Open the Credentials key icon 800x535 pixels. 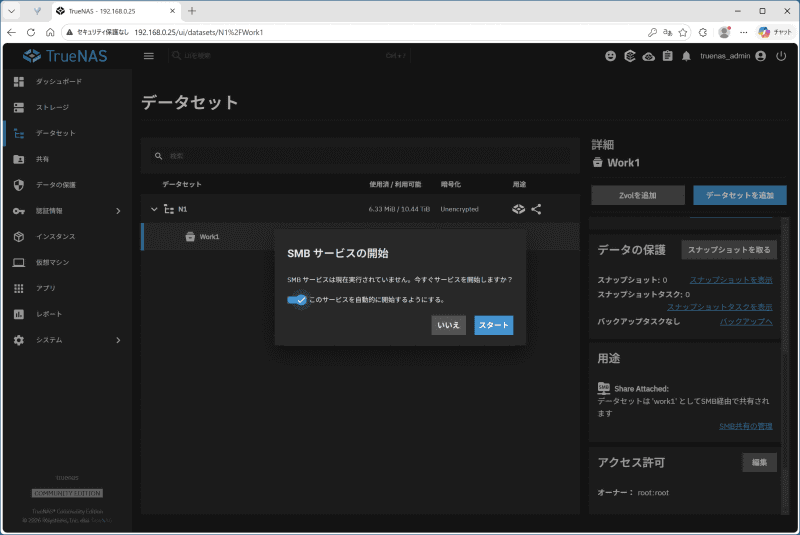[19, 211]
